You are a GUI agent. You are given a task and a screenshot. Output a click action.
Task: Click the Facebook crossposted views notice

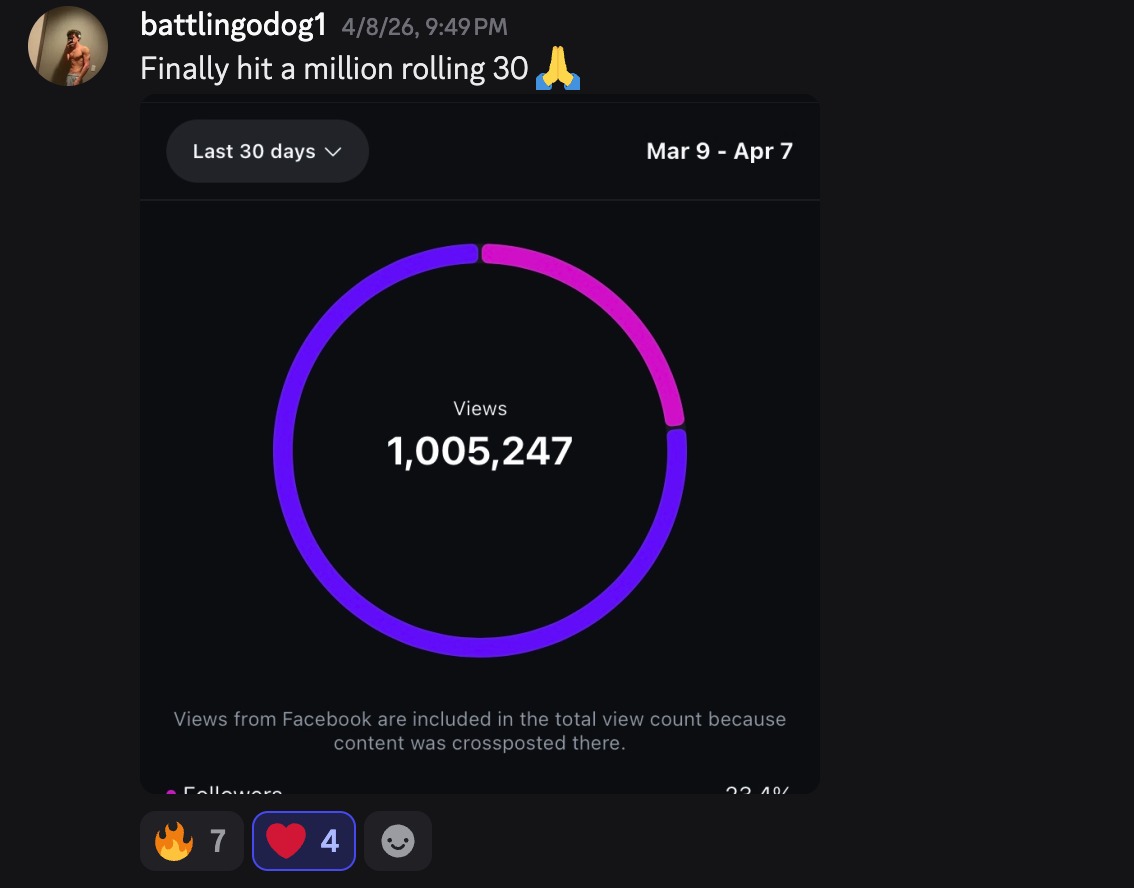coord(479,731)
